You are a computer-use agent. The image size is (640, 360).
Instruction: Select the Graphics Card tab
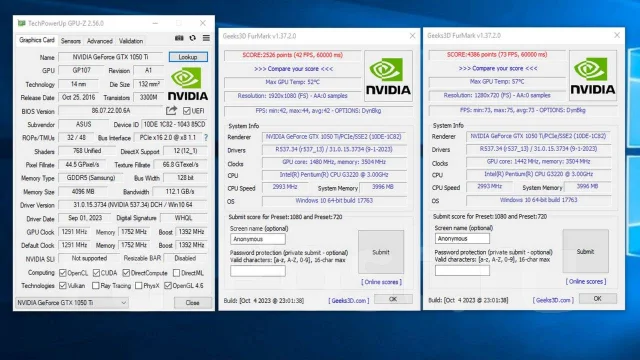pyautogui.click(x=36, y=40)
